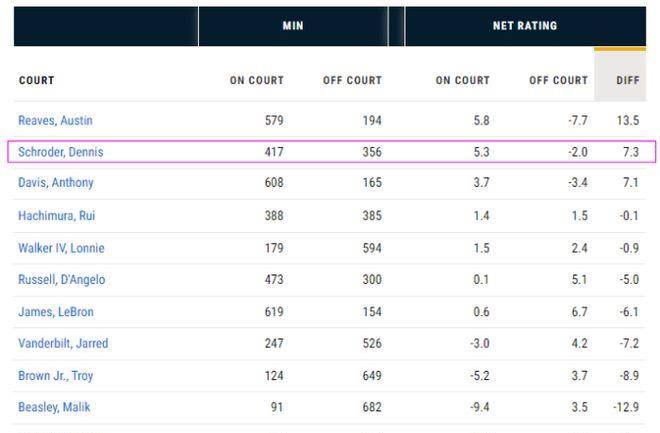The height and width of the screenshot is (433, 660).
Task: Sort by COURT column header
Action: pos(37,80)
